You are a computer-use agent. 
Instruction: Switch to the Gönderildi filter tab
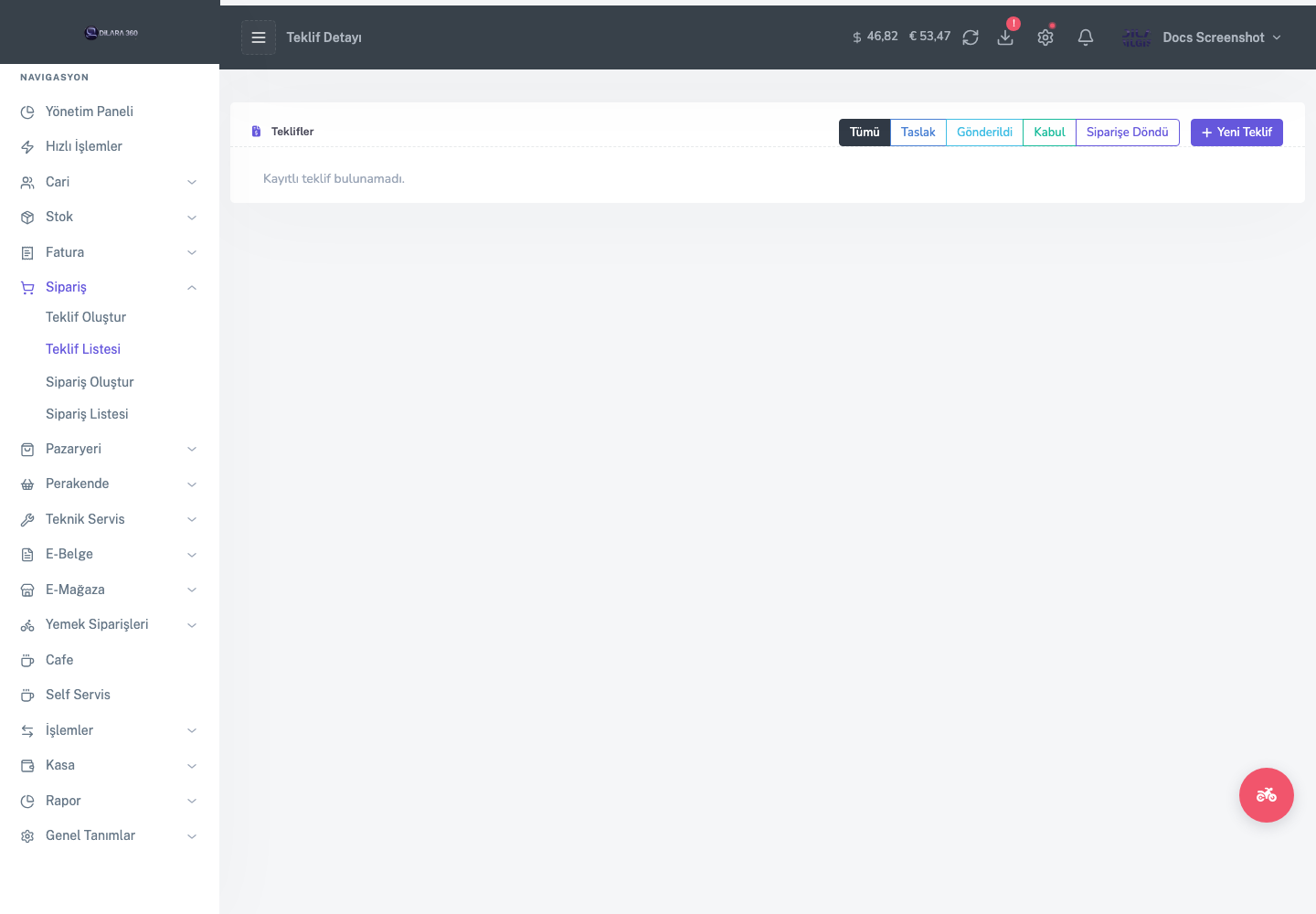tap(984, 133)
